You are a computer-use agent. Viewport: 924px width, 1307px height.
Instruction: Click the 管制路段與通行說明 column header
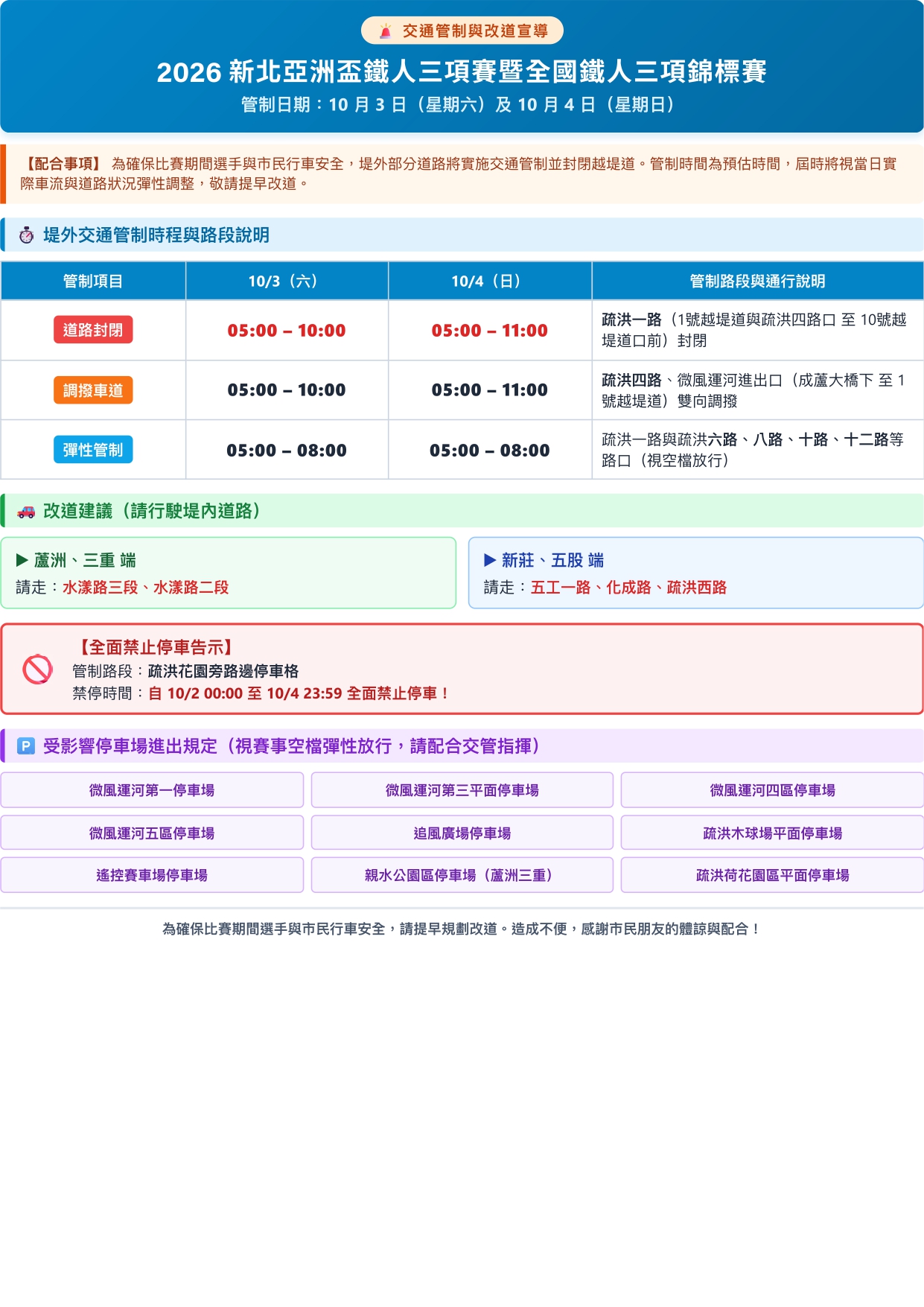[757, 281]
